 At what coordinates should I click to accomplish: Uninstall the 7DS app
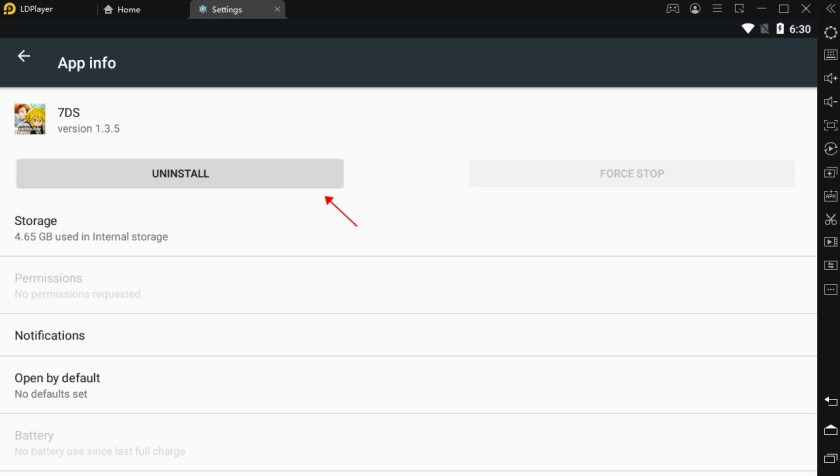(180, 173)
